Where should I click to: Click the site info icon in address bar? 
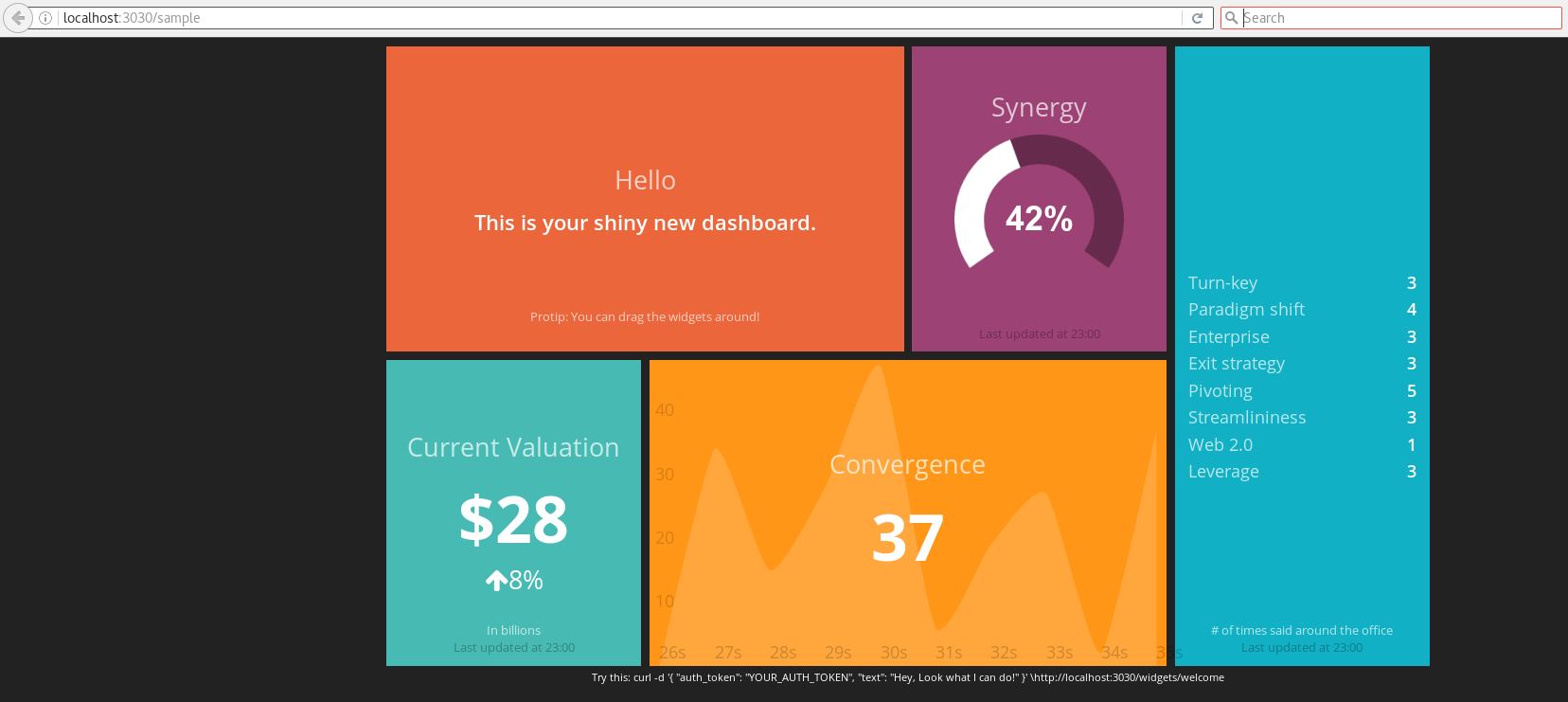[45, 18]
